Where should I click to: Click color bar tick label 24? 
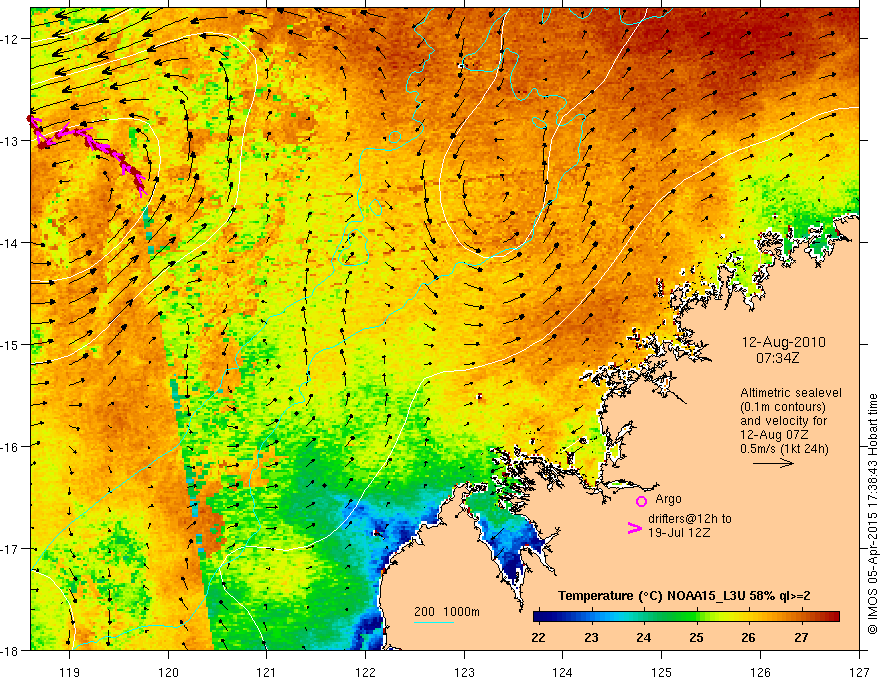644,638
